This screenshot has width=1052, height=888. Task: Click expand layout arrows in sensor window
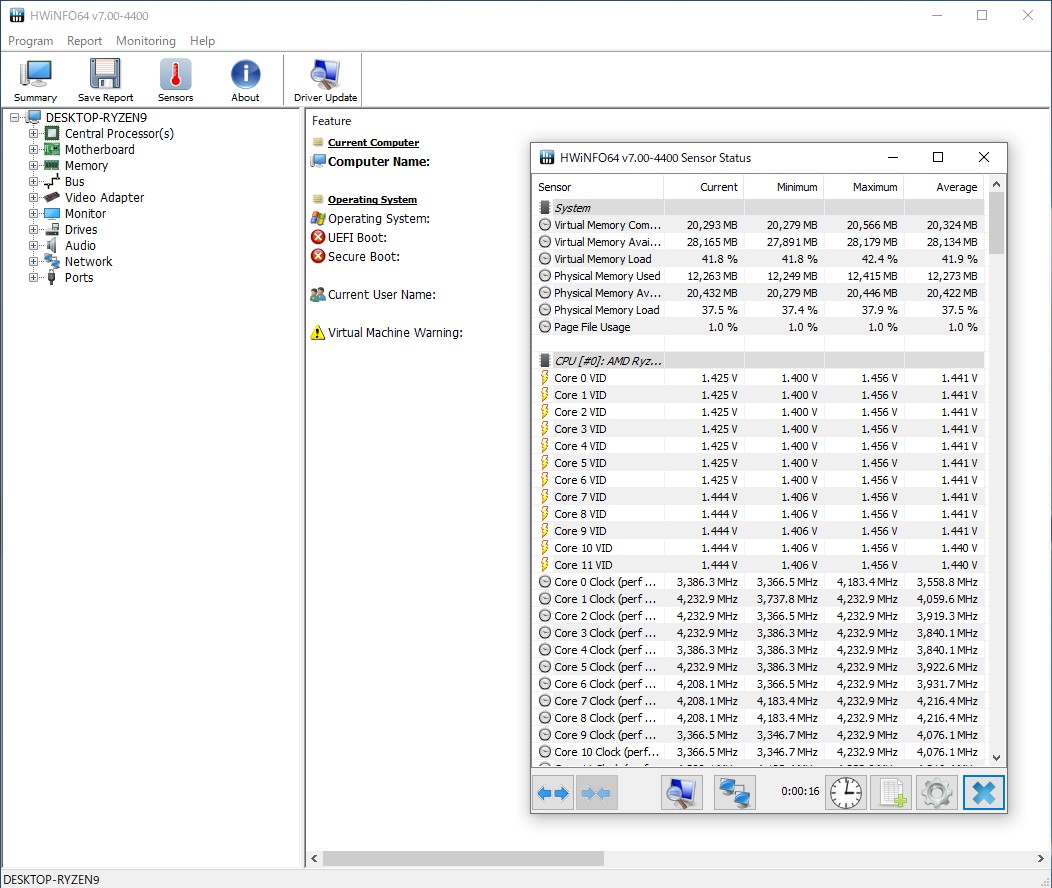click(553, 793)
